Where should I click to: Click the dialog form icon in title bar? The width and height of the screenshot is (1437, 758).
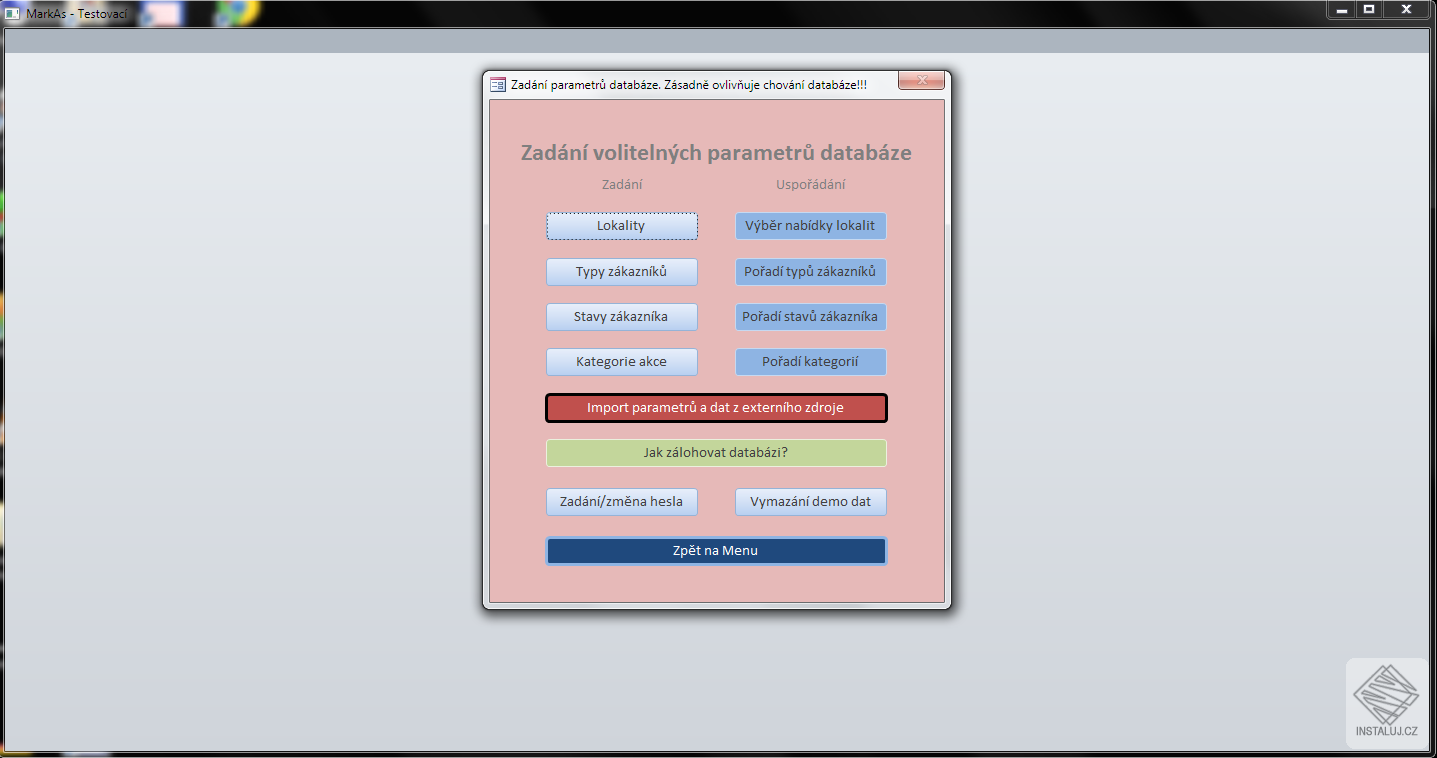[x=498, y=85]
